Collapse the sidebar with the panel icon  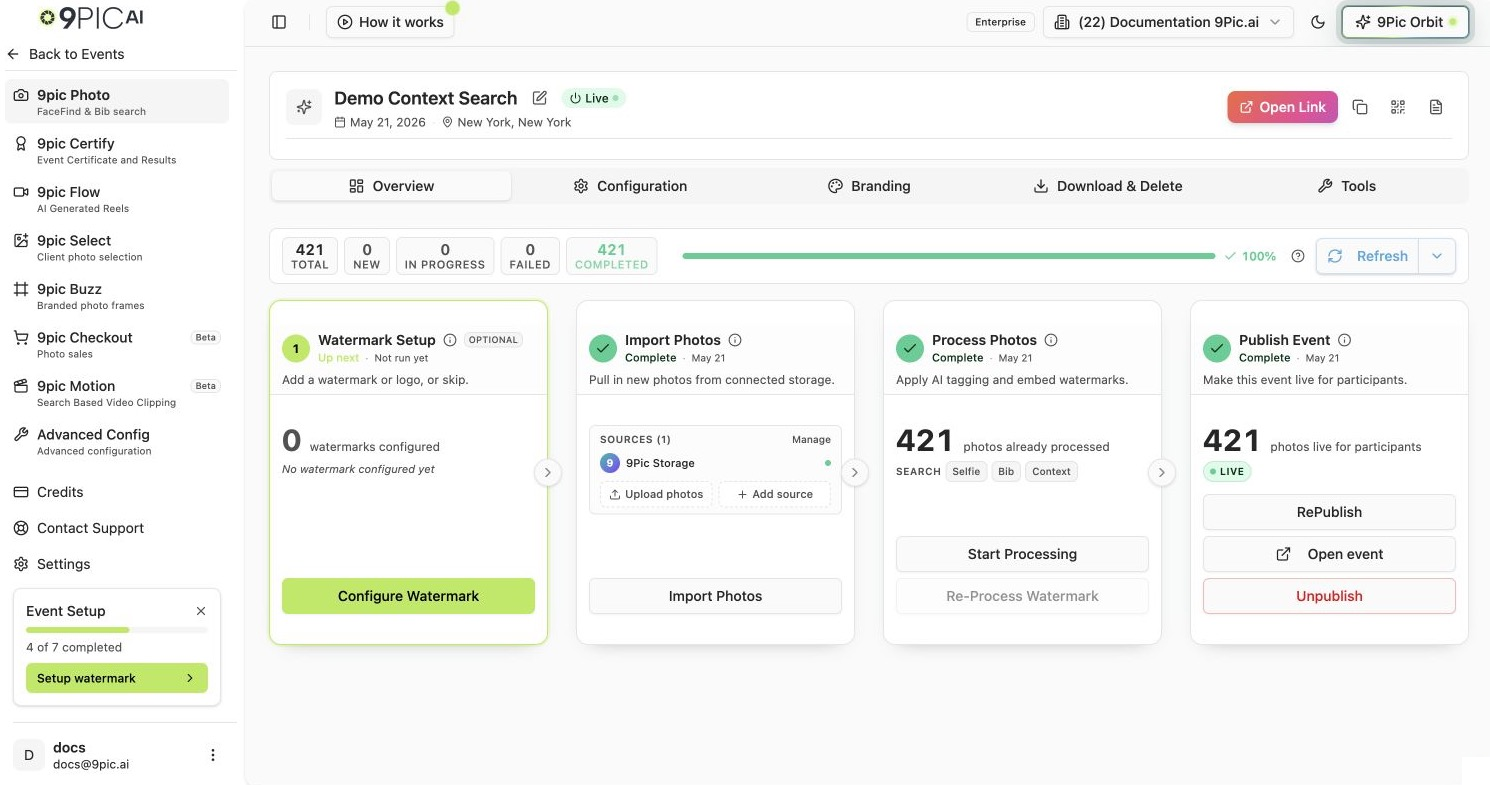[x=279, y=22]
